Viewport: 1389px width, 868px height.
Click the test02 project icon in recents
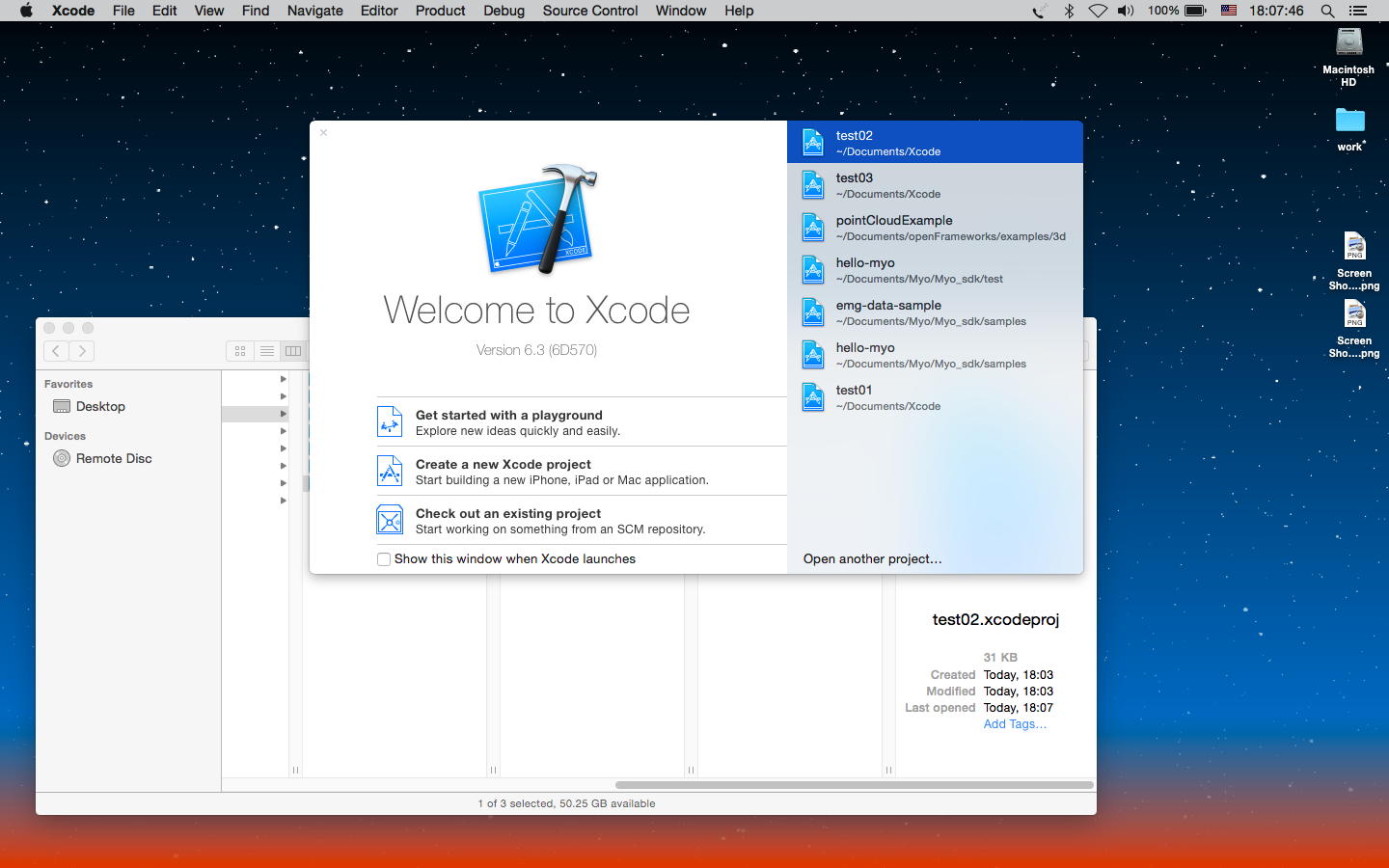point(813,143)
